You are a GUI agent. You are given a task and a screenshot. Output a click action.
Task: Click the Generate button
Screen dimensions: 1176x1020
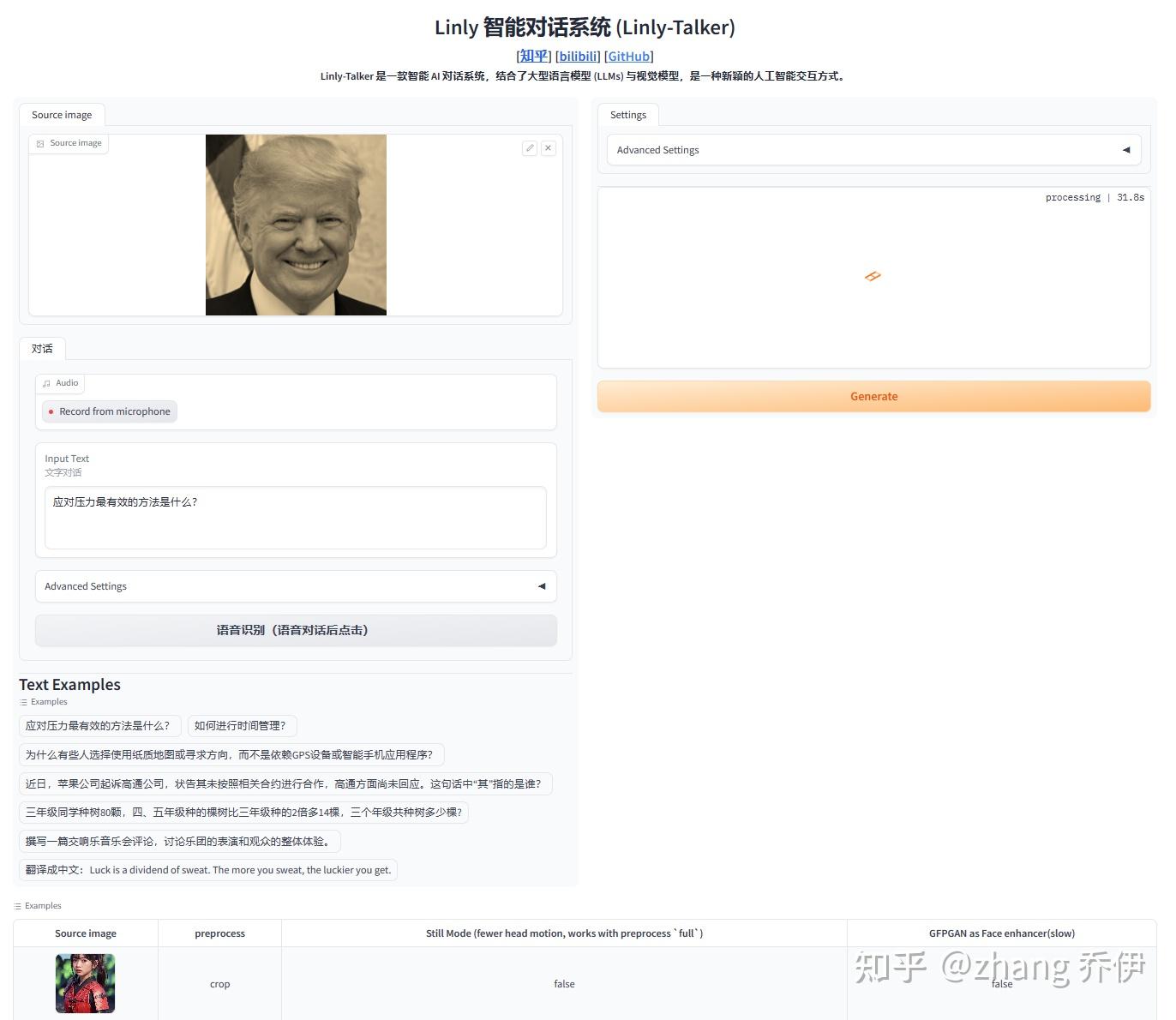coord(873,396)
